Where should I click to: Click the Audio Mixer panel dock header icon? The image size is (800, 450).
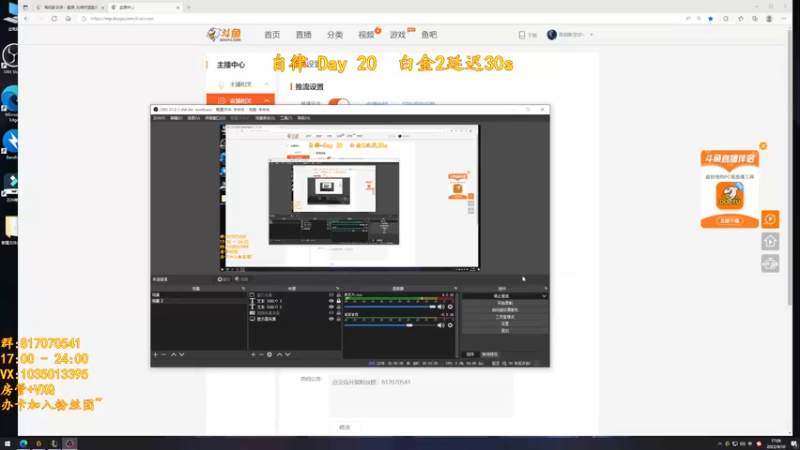(x=456, y=288)
